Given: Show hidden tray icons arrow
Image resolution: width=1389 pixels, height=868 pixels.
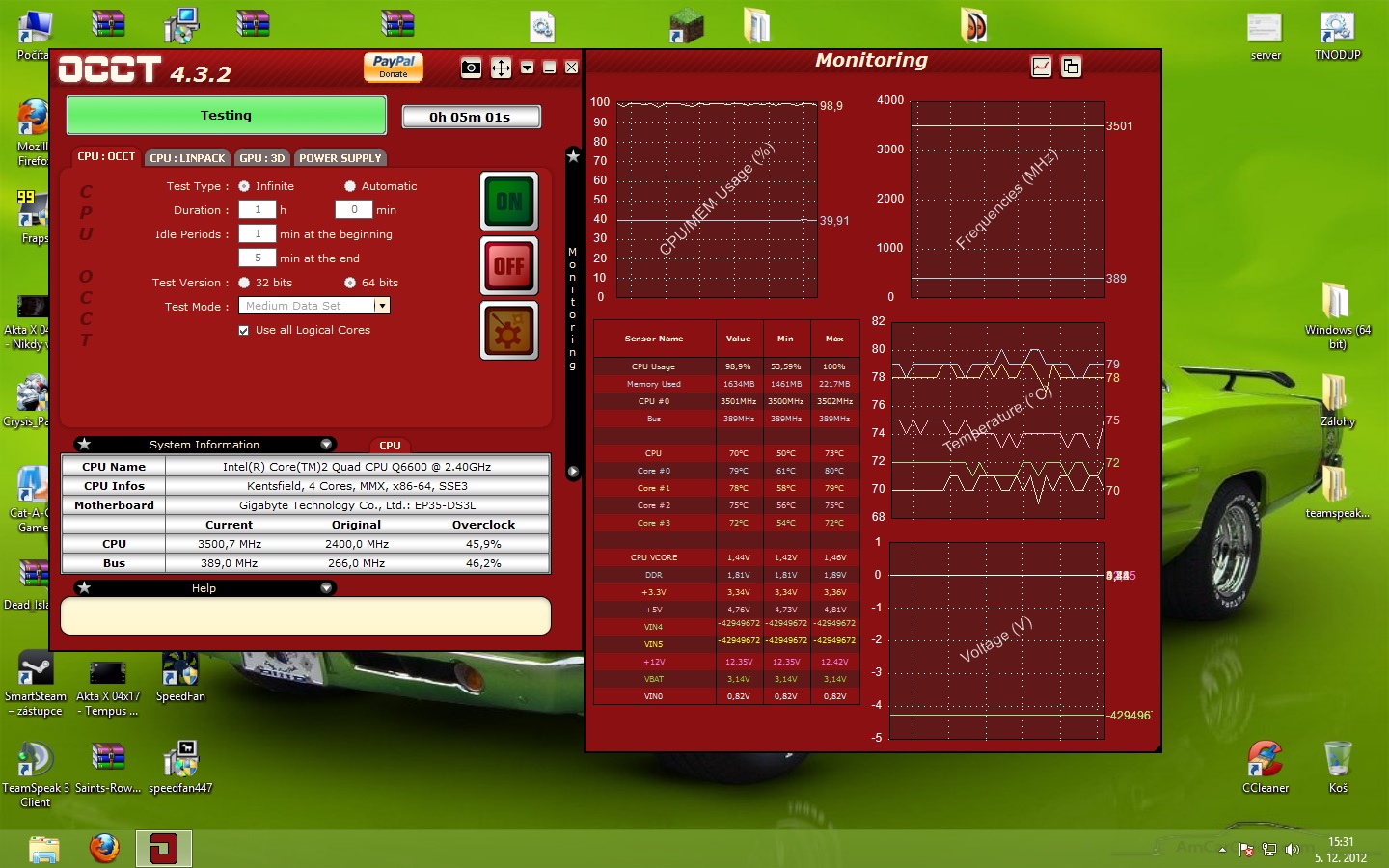Looking at the screenshot, I should [1222, 850].
